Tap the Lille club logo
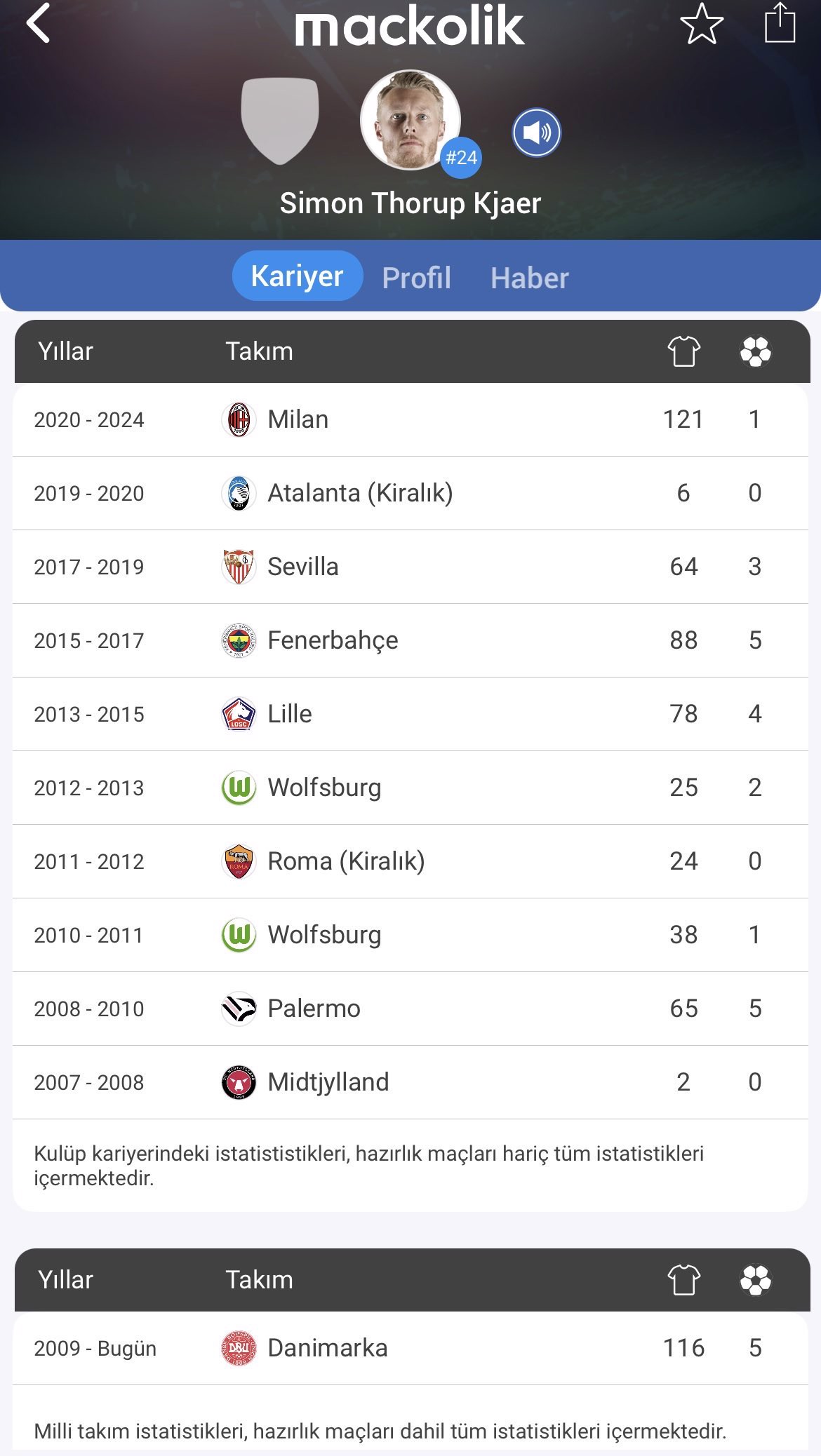This screenshot has width=821, height=1456. pyautogui.click(x=239, y=714)
